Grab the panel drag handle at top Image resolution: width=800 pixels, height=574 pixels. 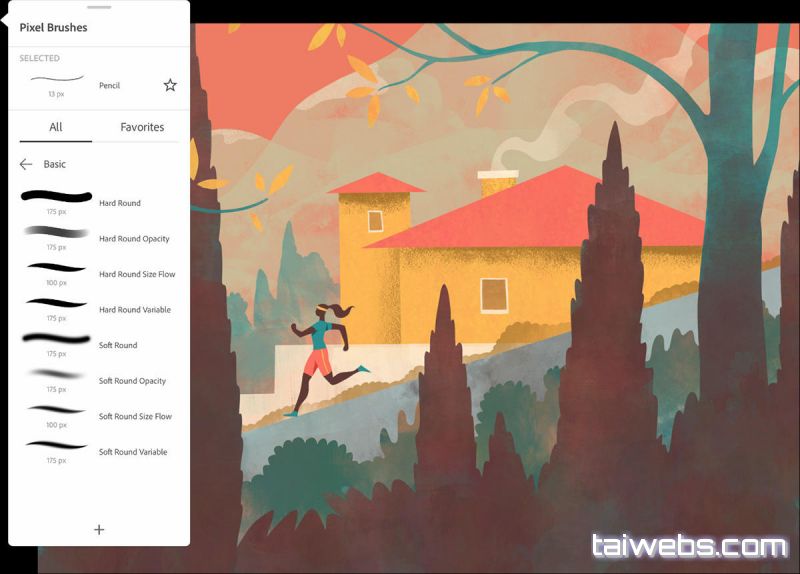[99, 7]
